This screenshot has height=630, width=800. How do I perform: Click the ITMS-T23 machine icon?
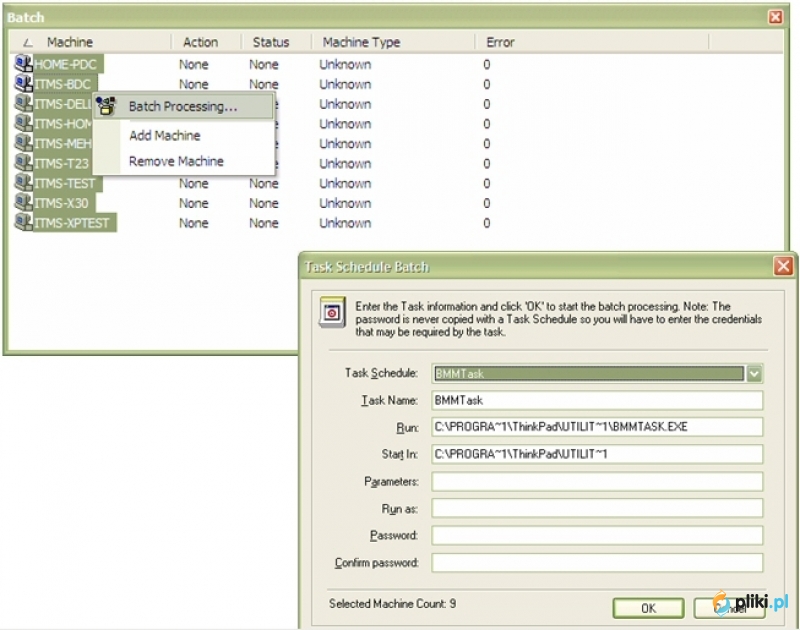pos(23,163)
